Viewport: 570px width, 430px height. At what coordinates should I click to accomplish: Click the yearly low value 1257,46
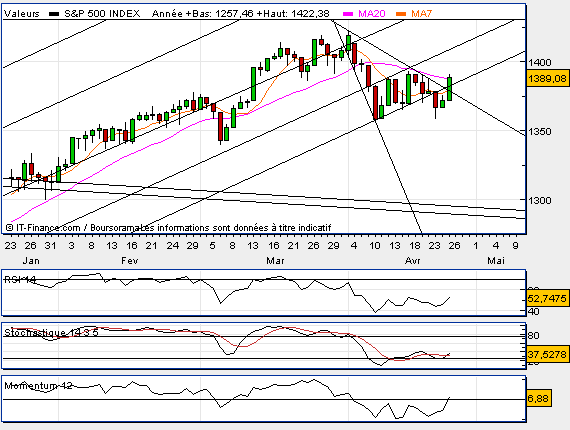pos(235,14)
